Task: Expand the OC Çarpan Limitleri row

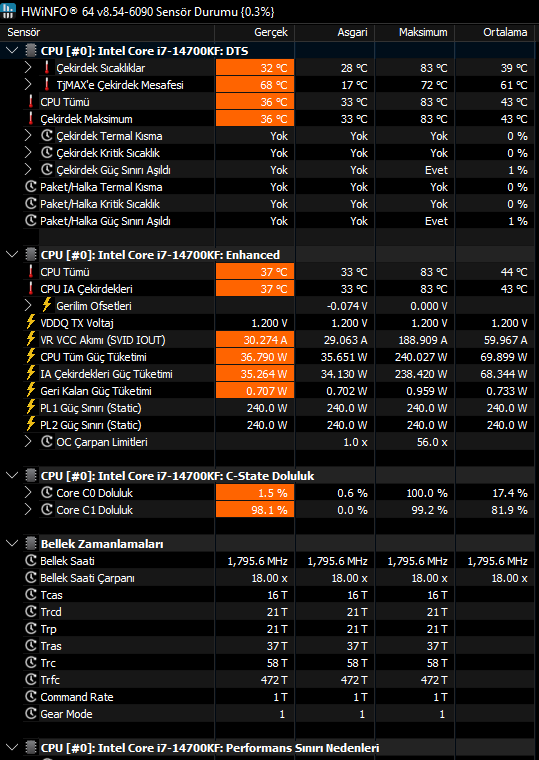Action: (x=29, y=442)
